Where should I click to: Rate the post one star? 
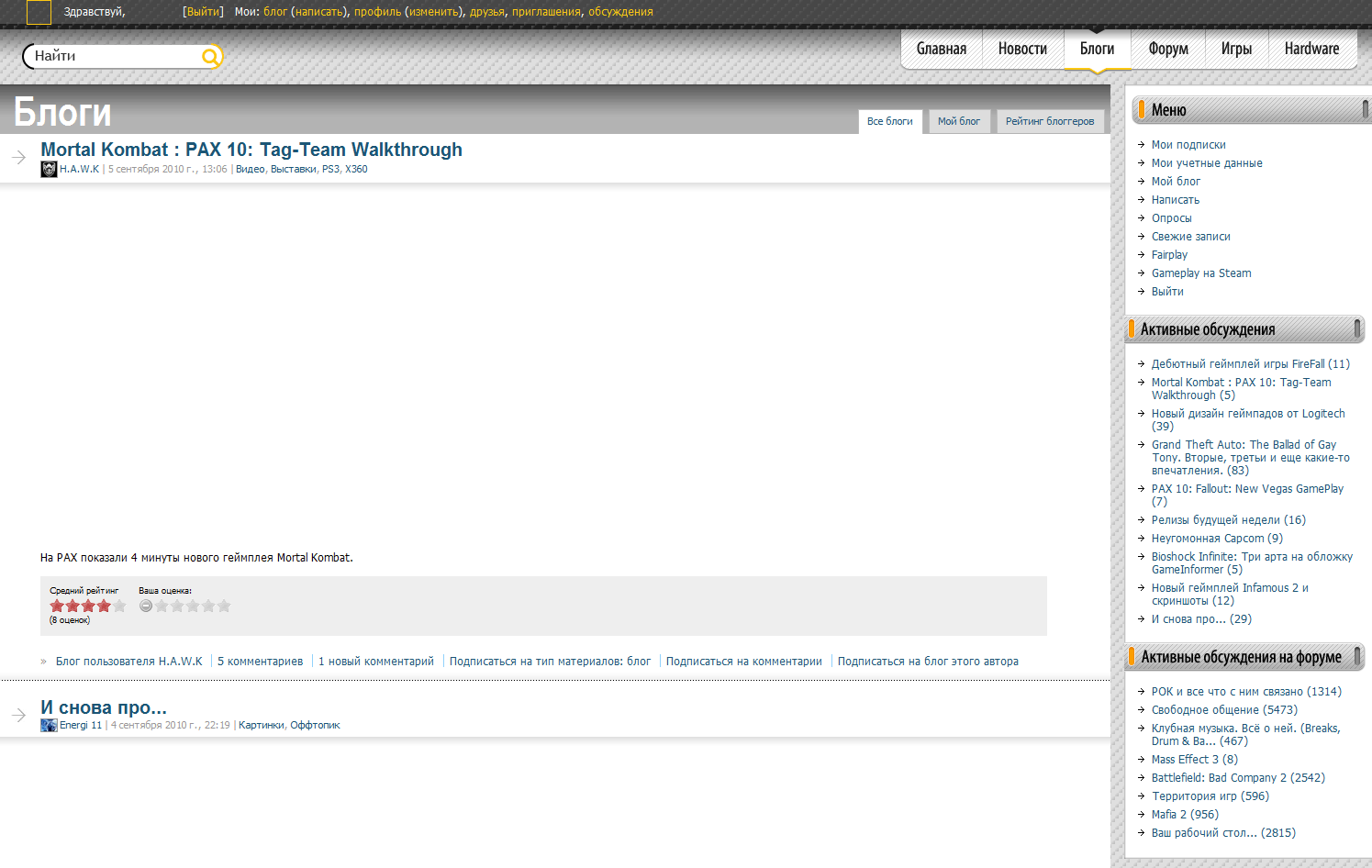(x=162, y=606)
